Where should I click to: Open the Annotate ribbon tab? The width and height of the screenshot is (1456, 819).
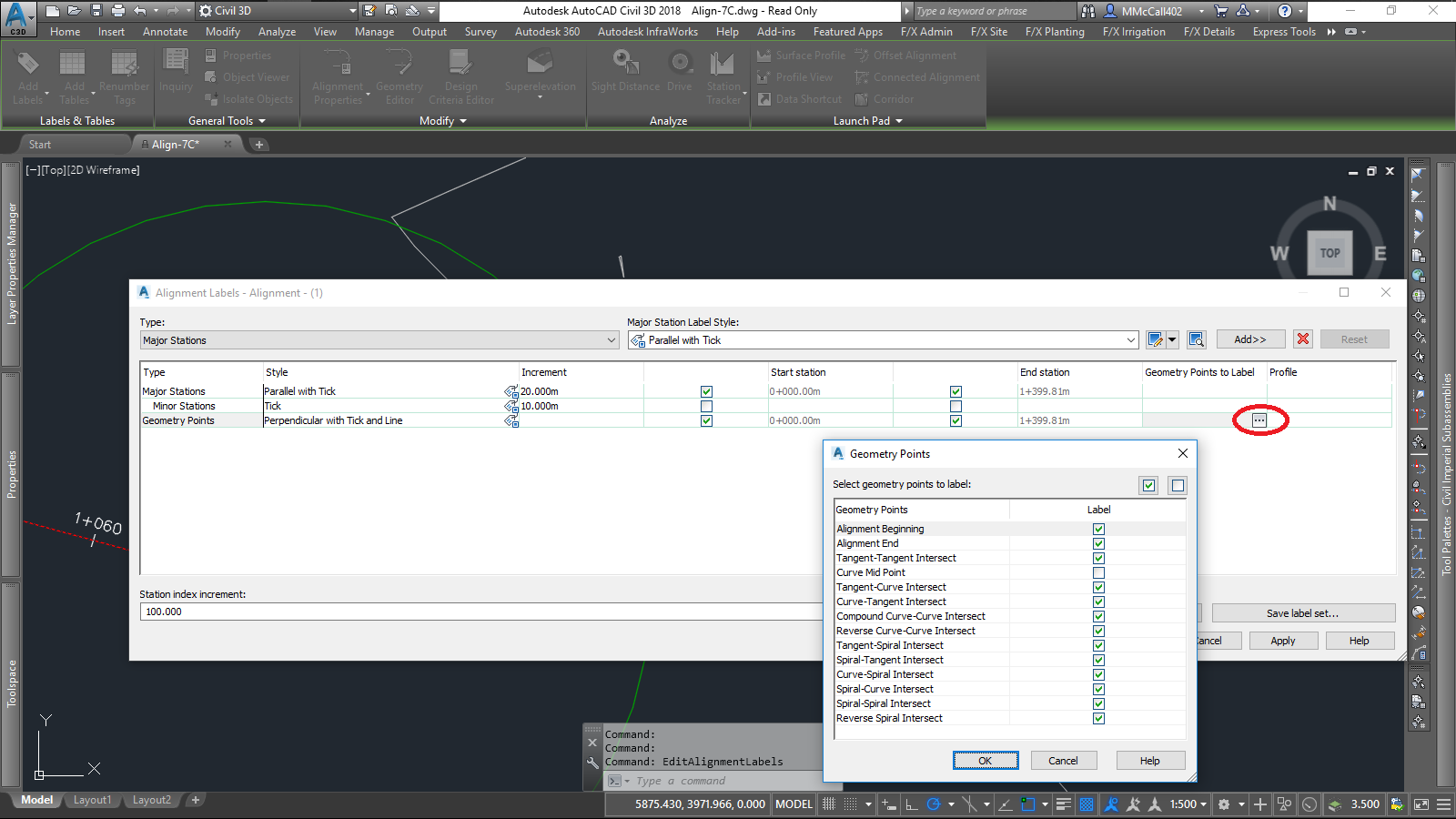pyautogui.click(x=165, y=32)
